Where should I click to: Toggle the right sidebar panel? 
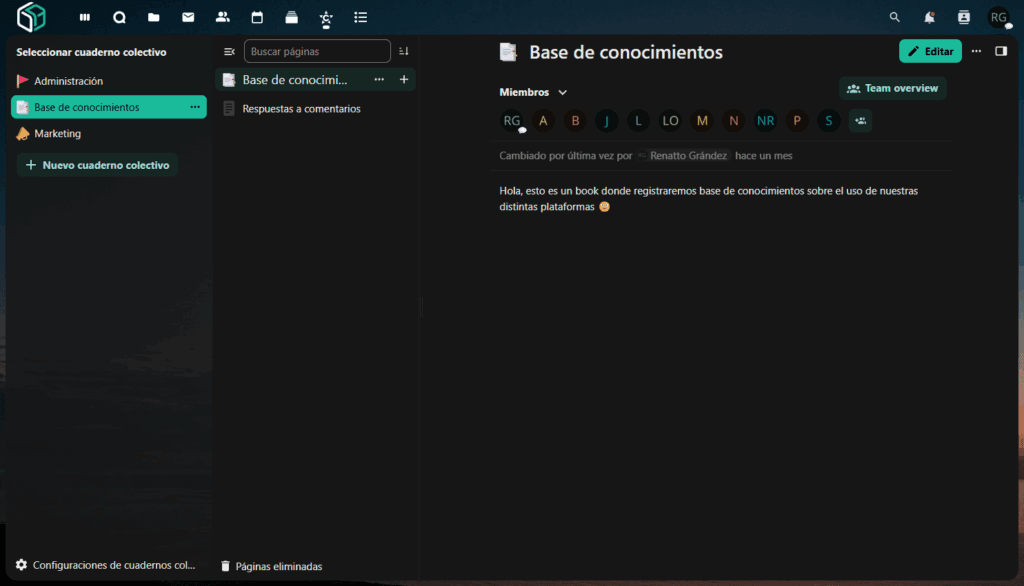coord(1001,51)
